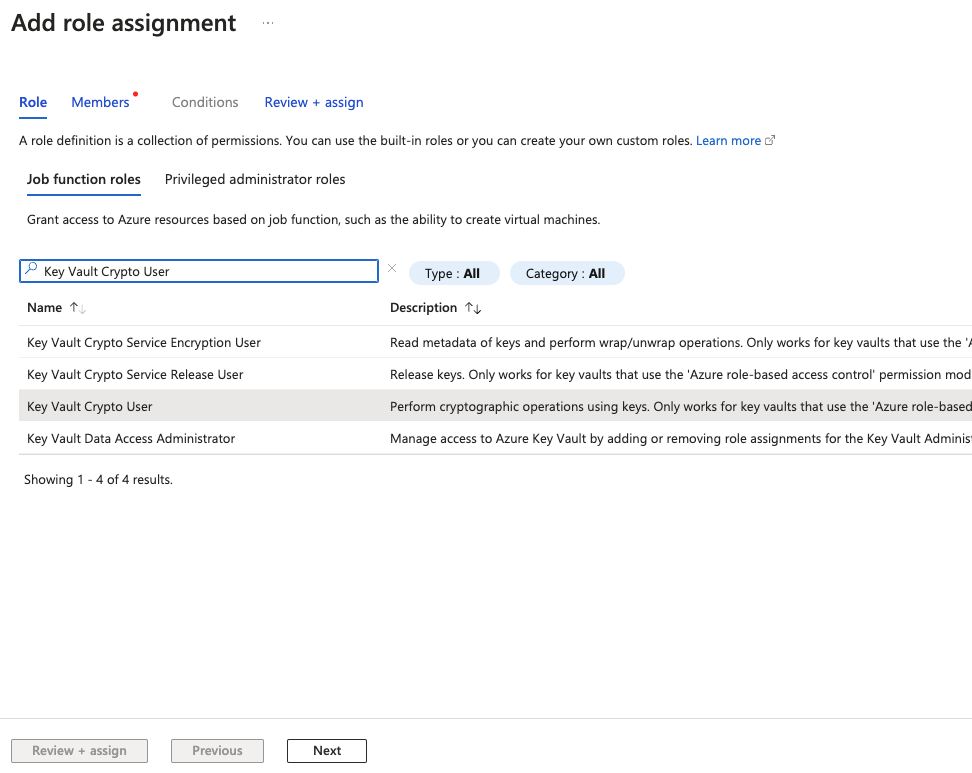Open the Members tab
This screenshot has height=773, width=972.
click(x=100, y=102)
